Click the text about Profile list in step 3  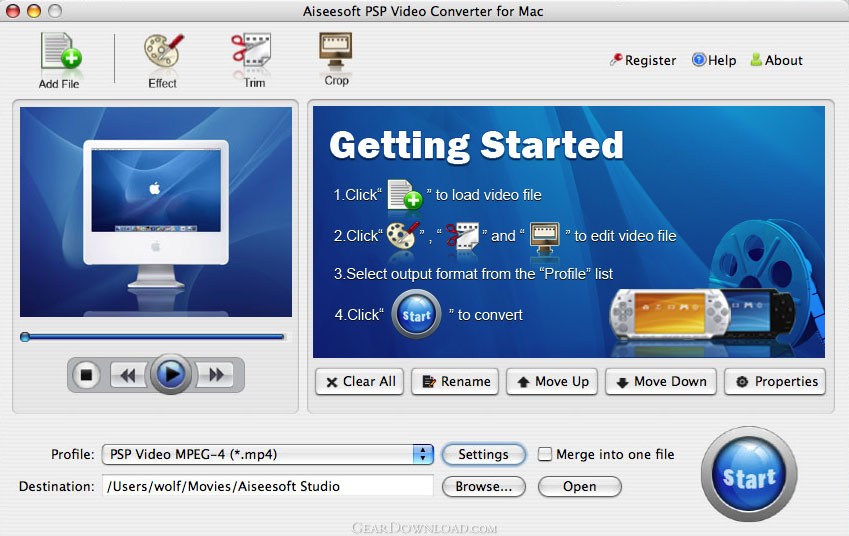point(474,273)
